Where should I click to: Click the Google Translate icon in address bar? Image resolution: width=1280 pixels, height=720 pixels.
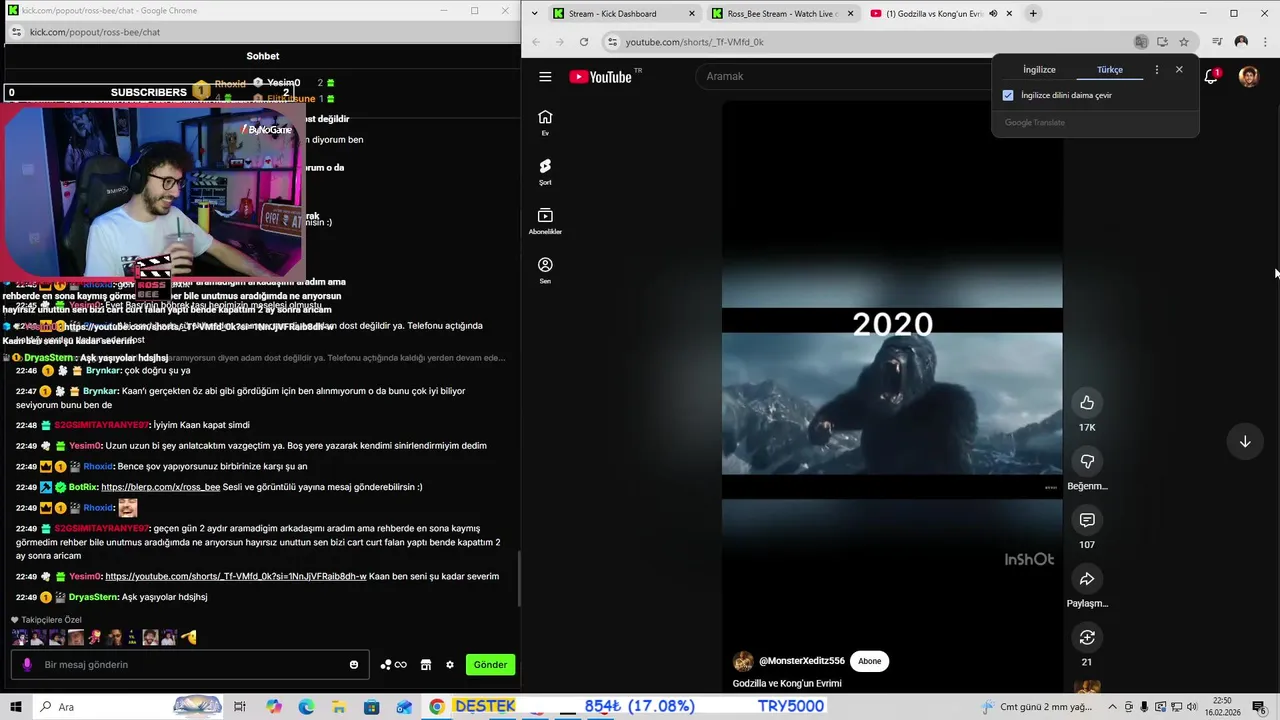[x=1141, y=42]
